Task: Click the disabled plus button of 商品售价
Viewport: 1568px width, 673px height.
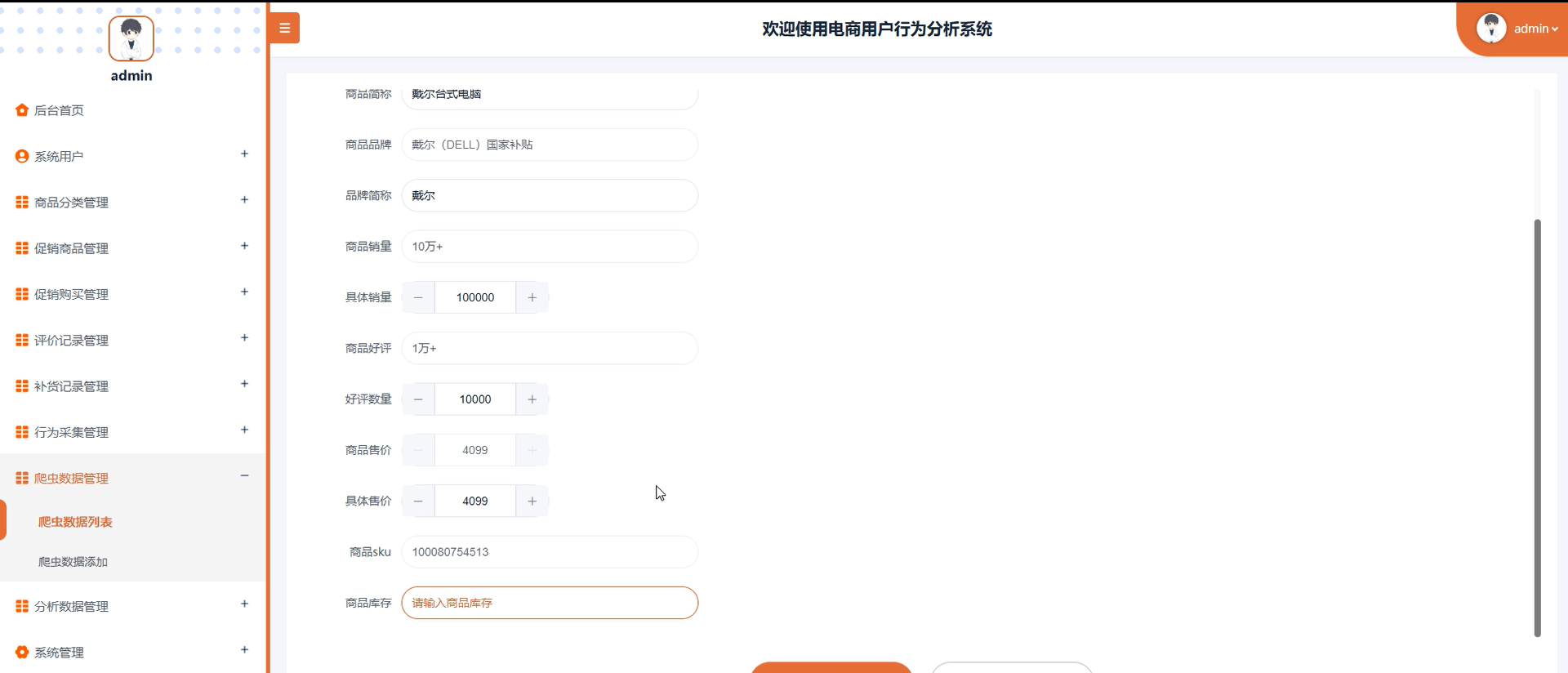Action: [x=532, y=450]
